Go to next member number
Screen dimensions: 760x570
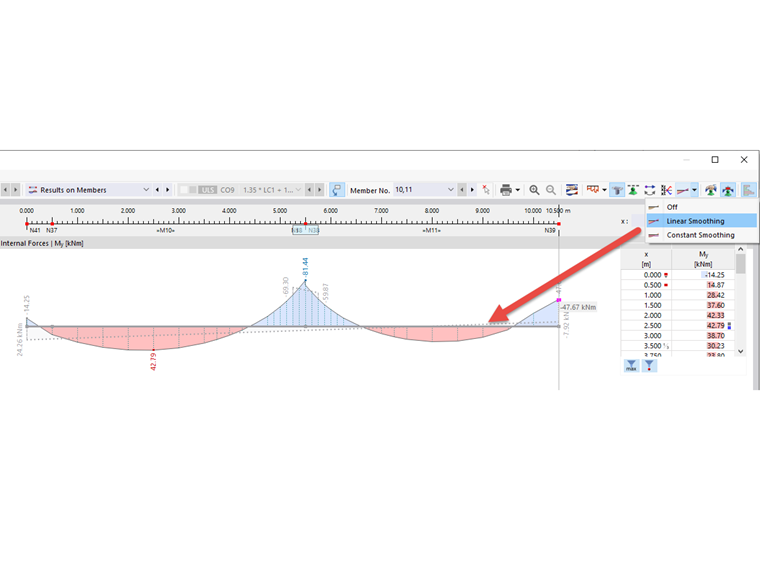pyautogui.click(x=473, y=190)
